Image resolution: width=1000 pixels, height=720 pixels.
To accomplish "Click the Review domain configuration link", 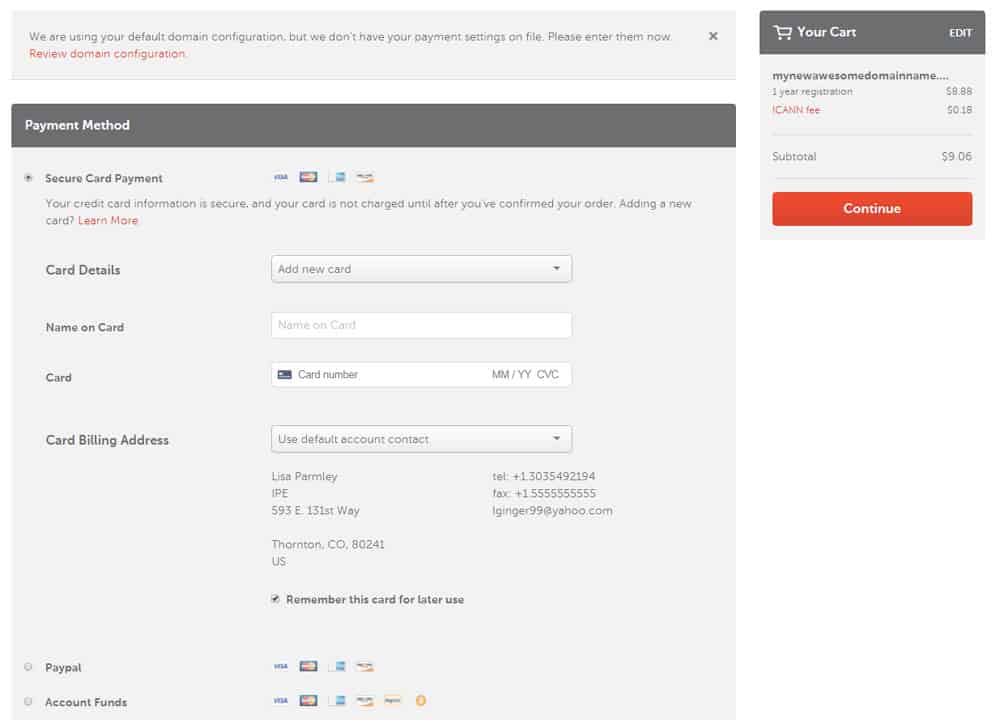I will [108, 54].
